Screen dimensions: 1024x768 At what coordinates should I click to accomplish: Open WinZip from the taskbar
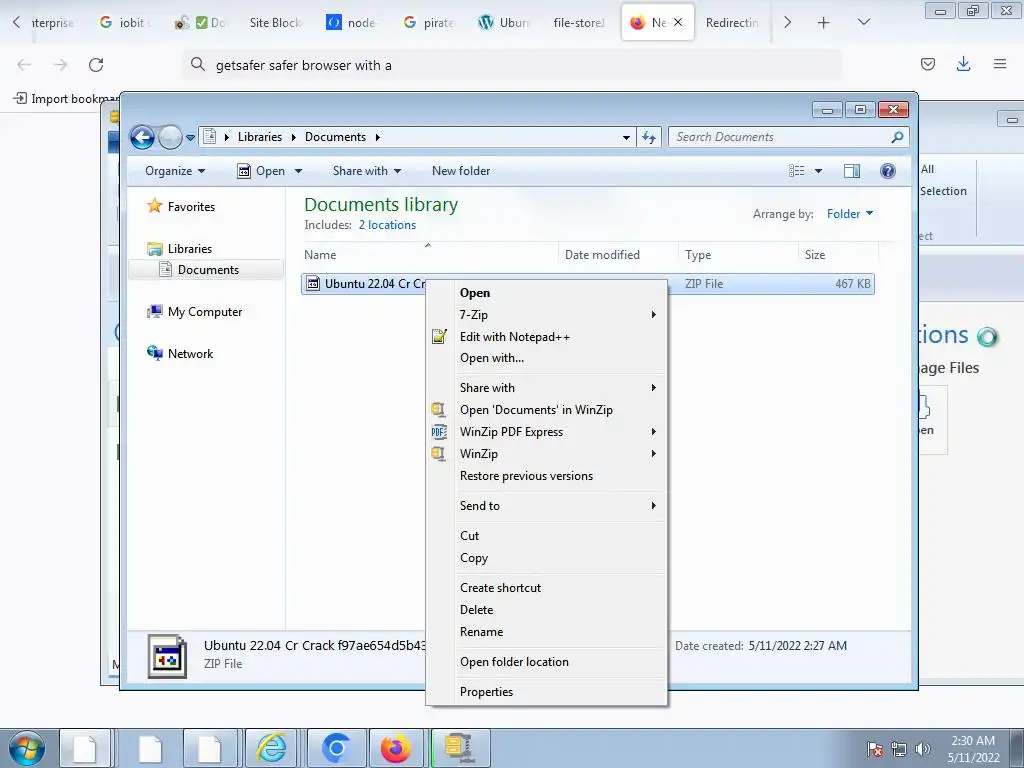click(459, 748)
